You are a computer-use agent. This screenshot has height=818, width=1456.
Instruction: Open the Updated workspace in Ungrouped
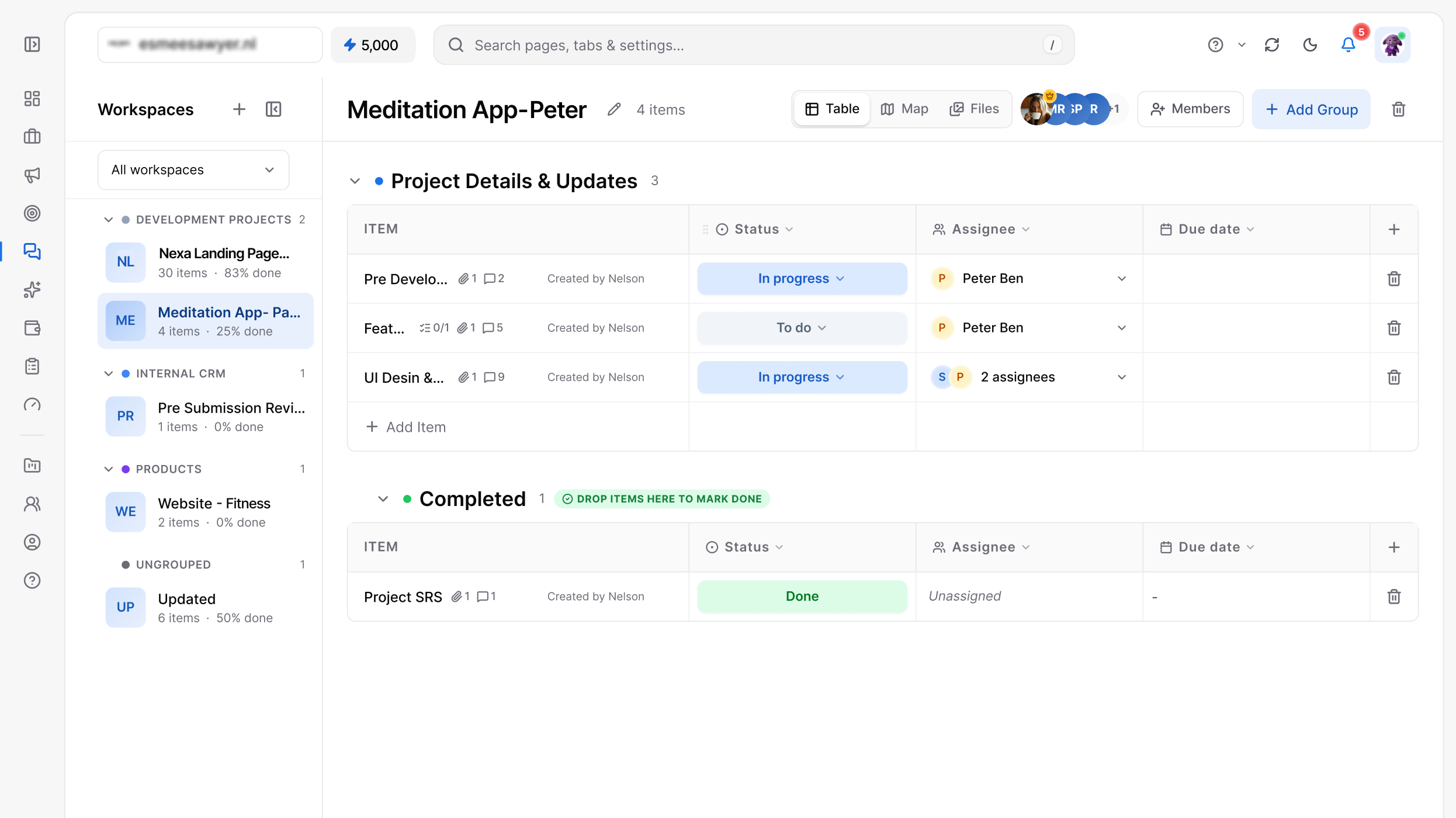tap(206, 608)
